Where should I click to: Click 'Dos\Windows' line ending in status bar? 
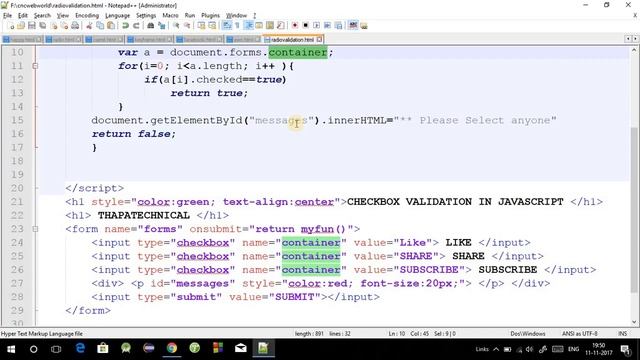click(x=528, y=333)
